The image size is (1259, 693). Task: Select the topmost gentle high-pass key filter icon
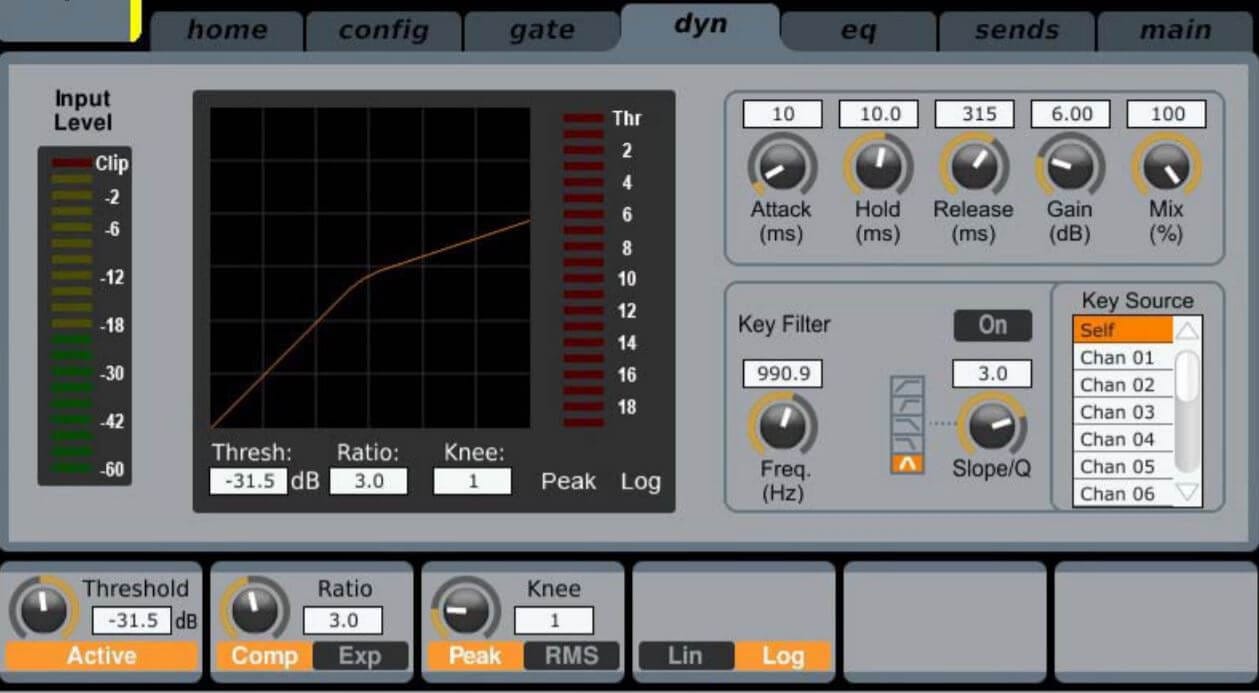click(x=907, y=386)
